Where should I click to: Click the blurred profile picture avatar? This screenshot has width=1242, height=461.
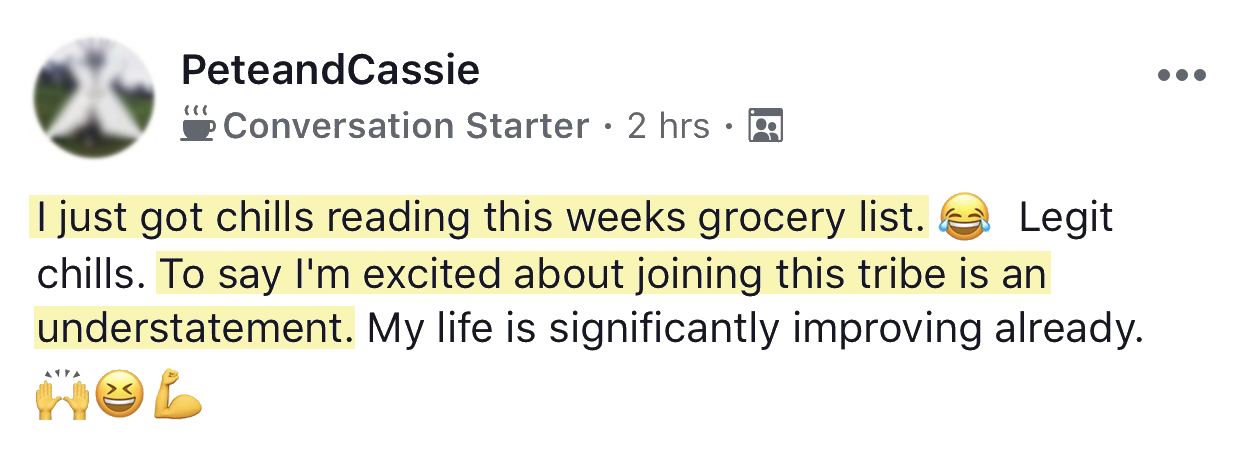(x=95, y=98)
